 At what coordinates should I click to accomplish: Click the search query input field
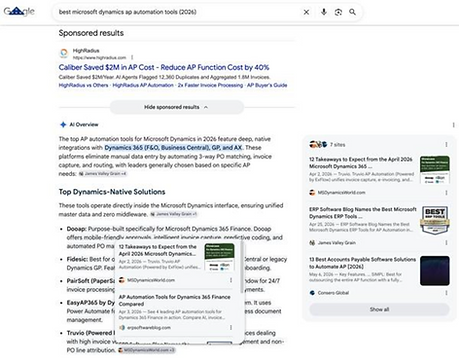pyautogui.click(x=177, y=12)
